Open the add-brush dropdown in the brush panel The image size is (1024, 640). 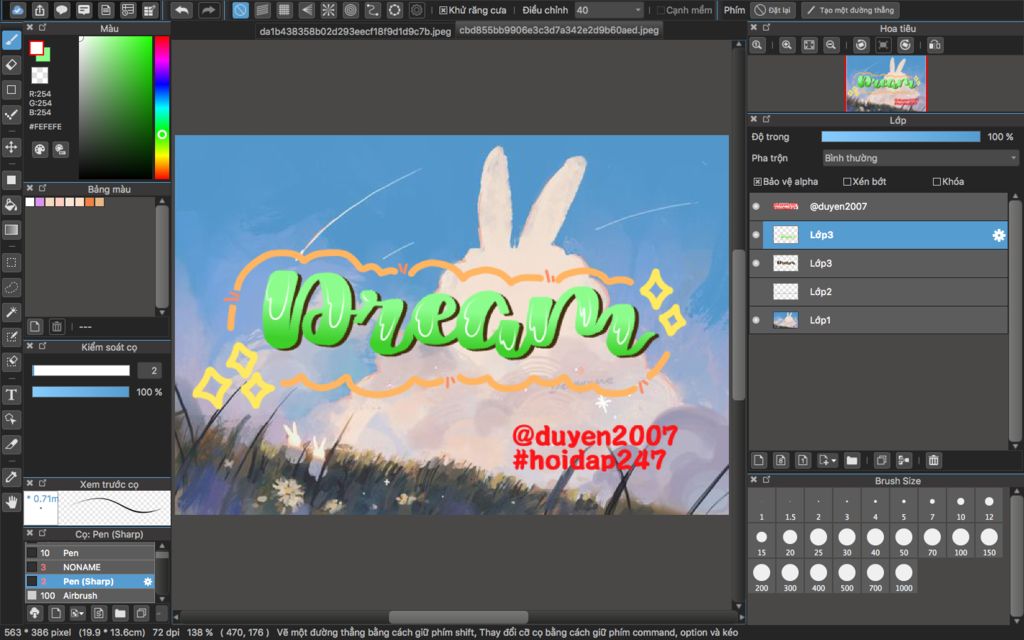pyautogui.click(x=78, y=613)
